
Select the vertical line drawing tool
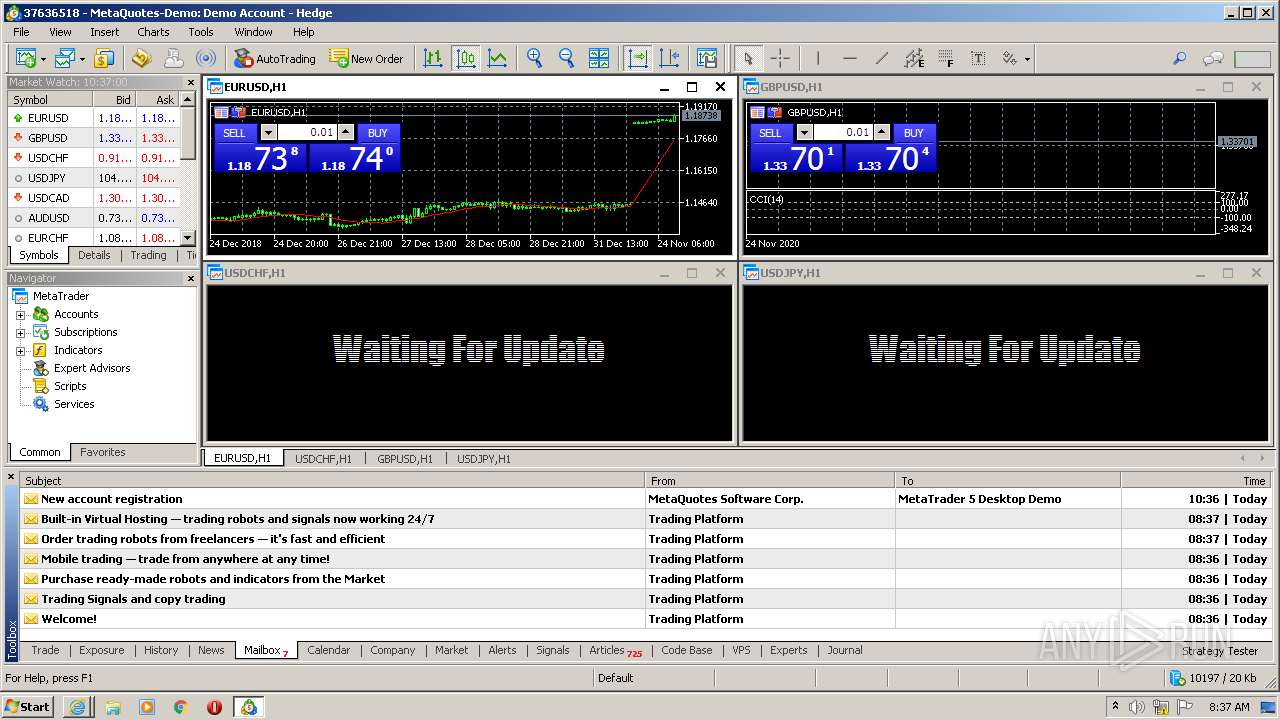click(x=817, y=58)
